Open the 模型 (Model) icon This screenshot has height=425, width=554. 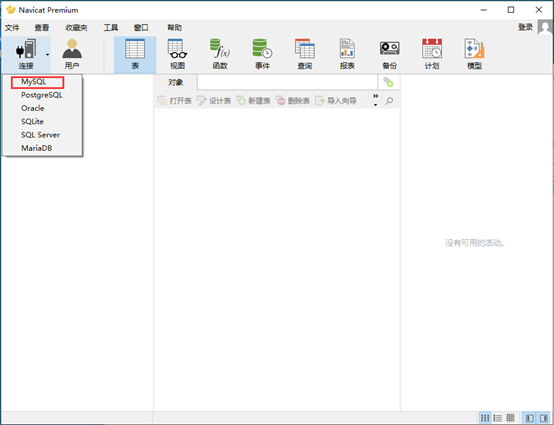474,54
